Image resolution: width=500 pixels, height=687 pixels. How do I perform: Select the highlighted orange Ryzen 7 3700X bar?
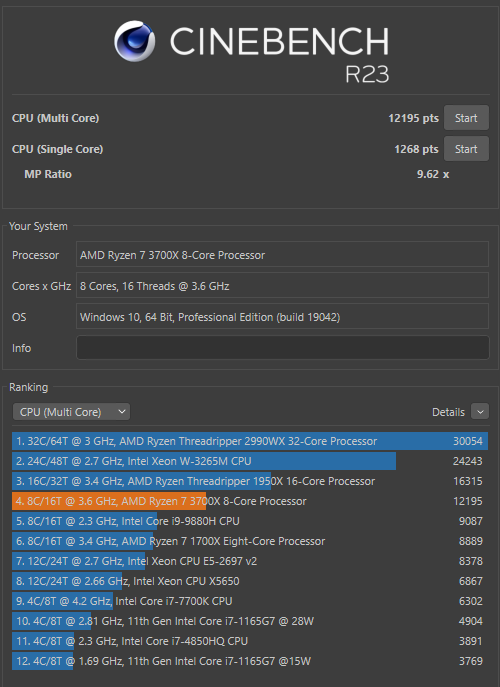pyautogui.click(x=109, y=501)
